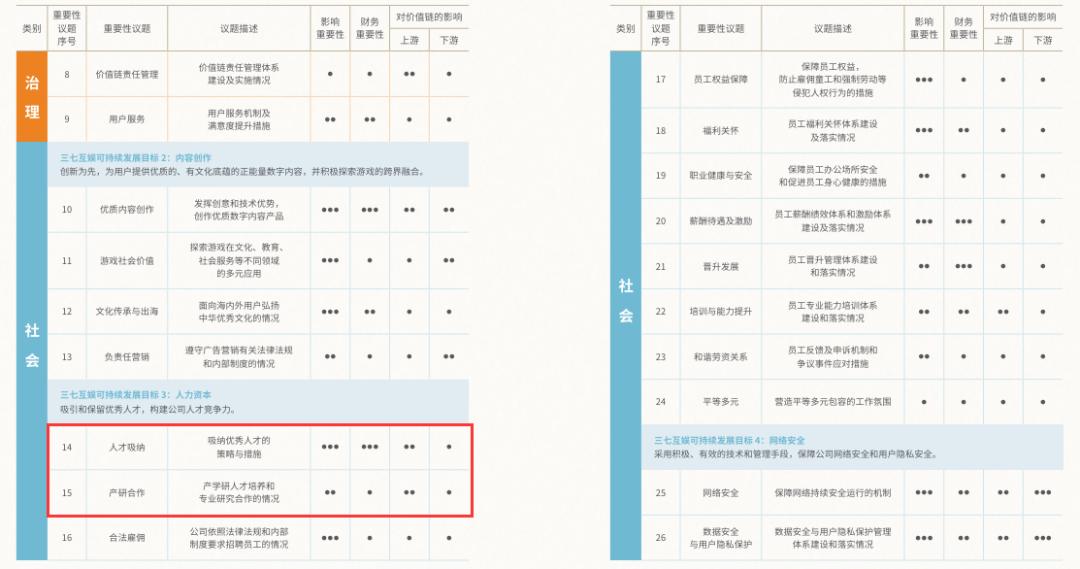1080x569 pixels.
Task: Click the 合法雇佣 topic cell
Action: [127, 537]
